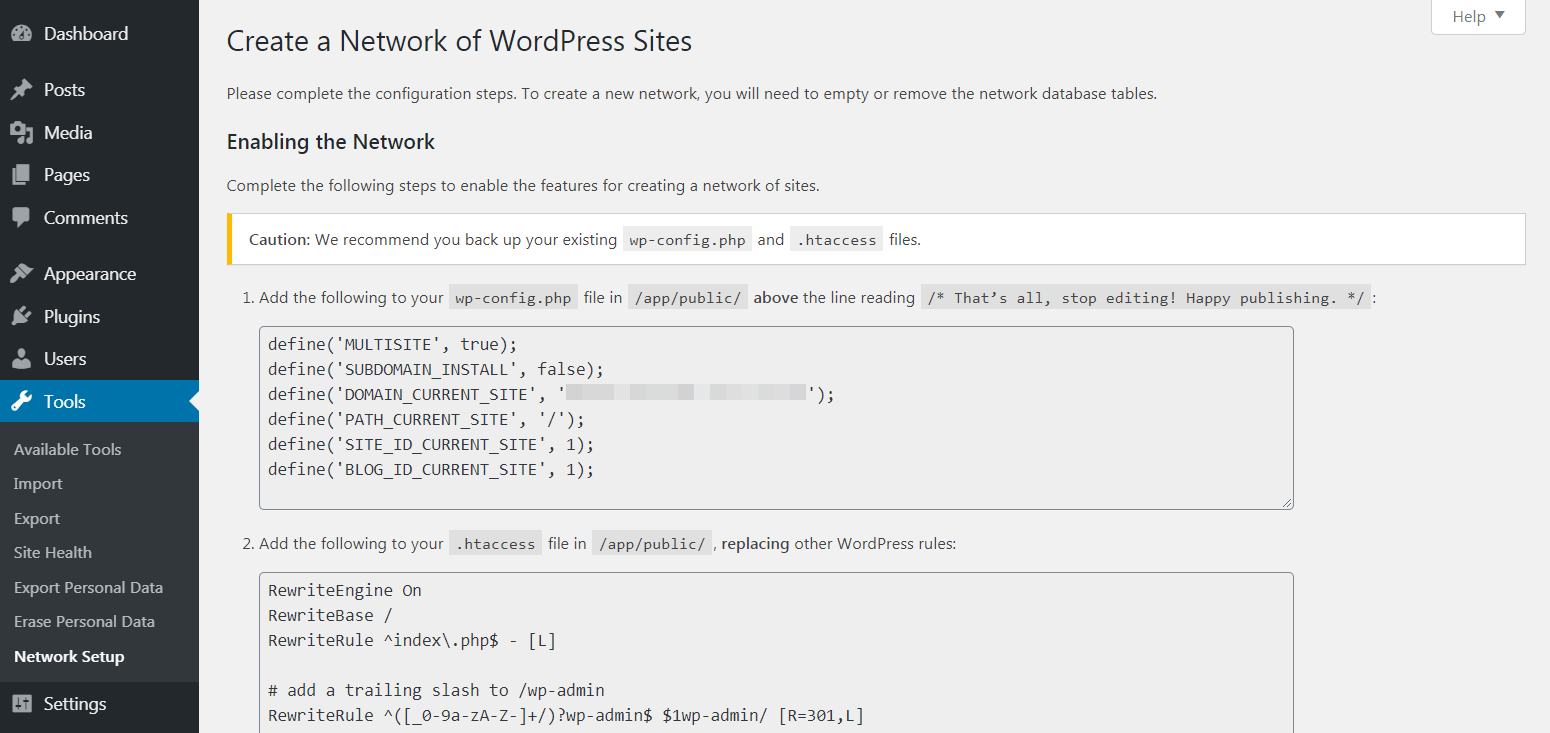Open the Media library icon
The width and height of the screenshot is (1550, 733).
22,132
